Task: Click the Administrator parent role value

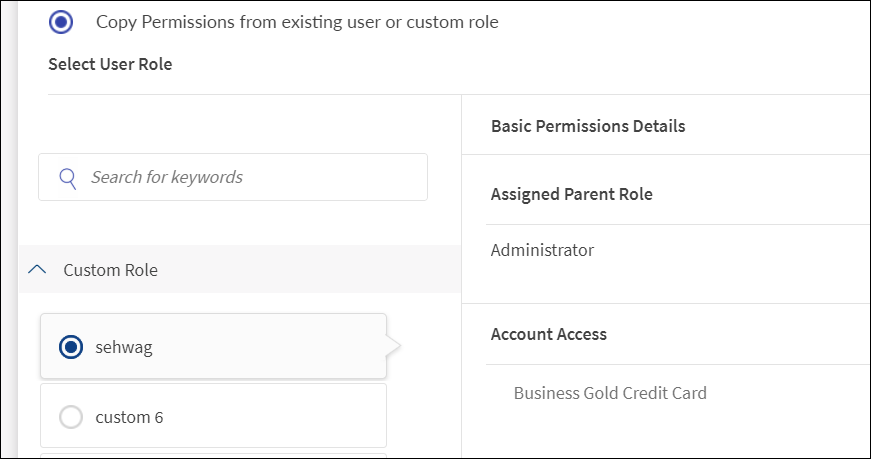Action: point(542,250)
